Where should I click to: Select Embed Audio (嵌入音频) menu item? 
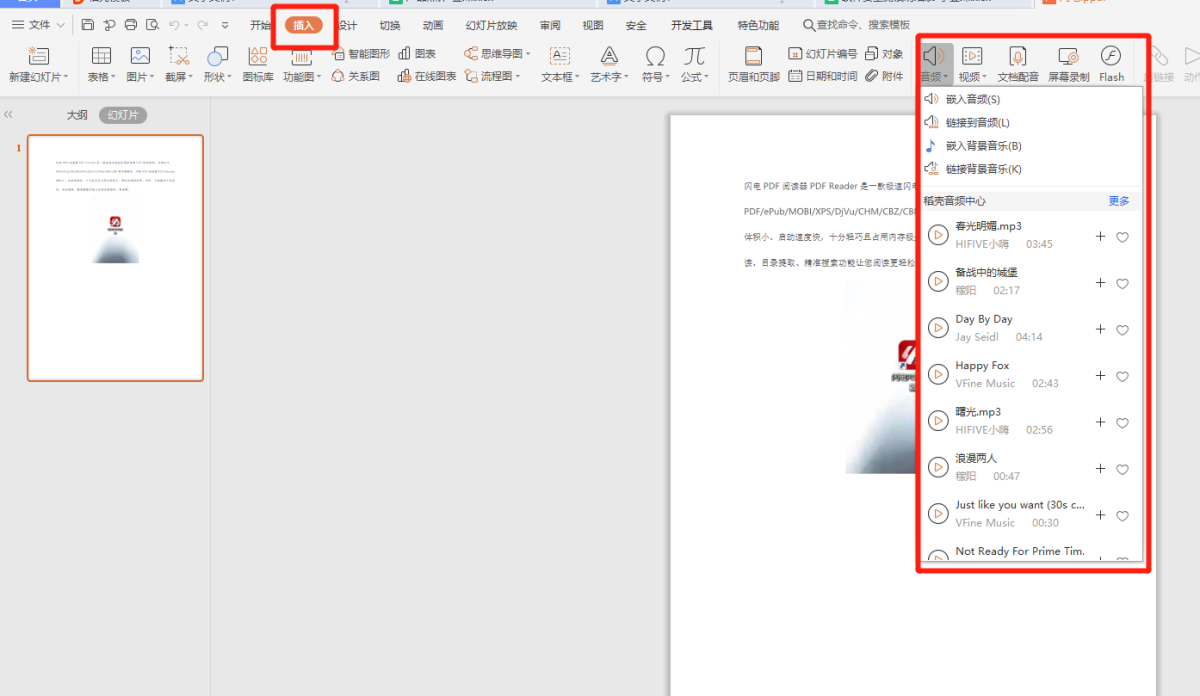pos(972,99)
